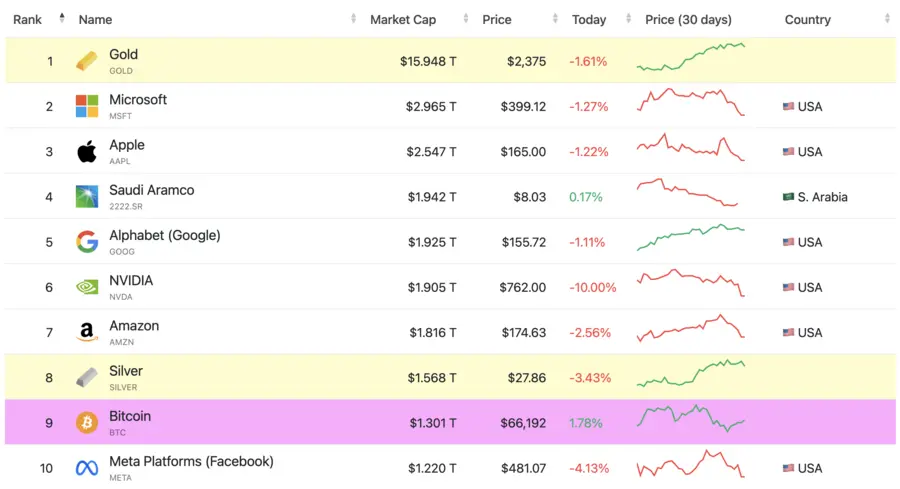Click the 1.78% today change value

(585, 424)
